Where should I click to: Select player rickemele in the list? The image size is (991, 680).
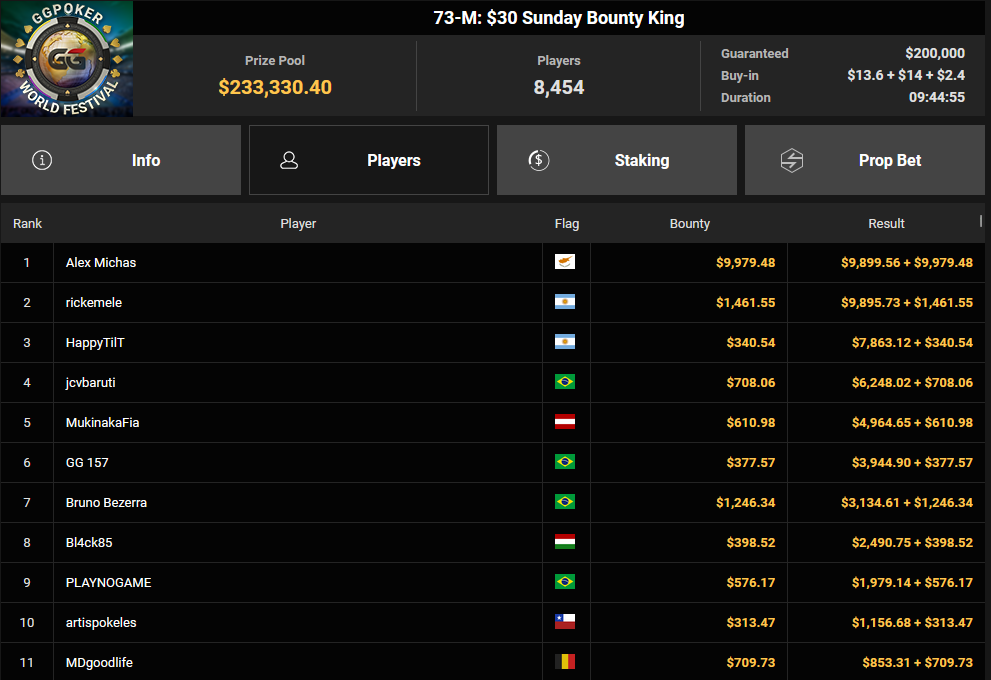[x=94, y=302]
